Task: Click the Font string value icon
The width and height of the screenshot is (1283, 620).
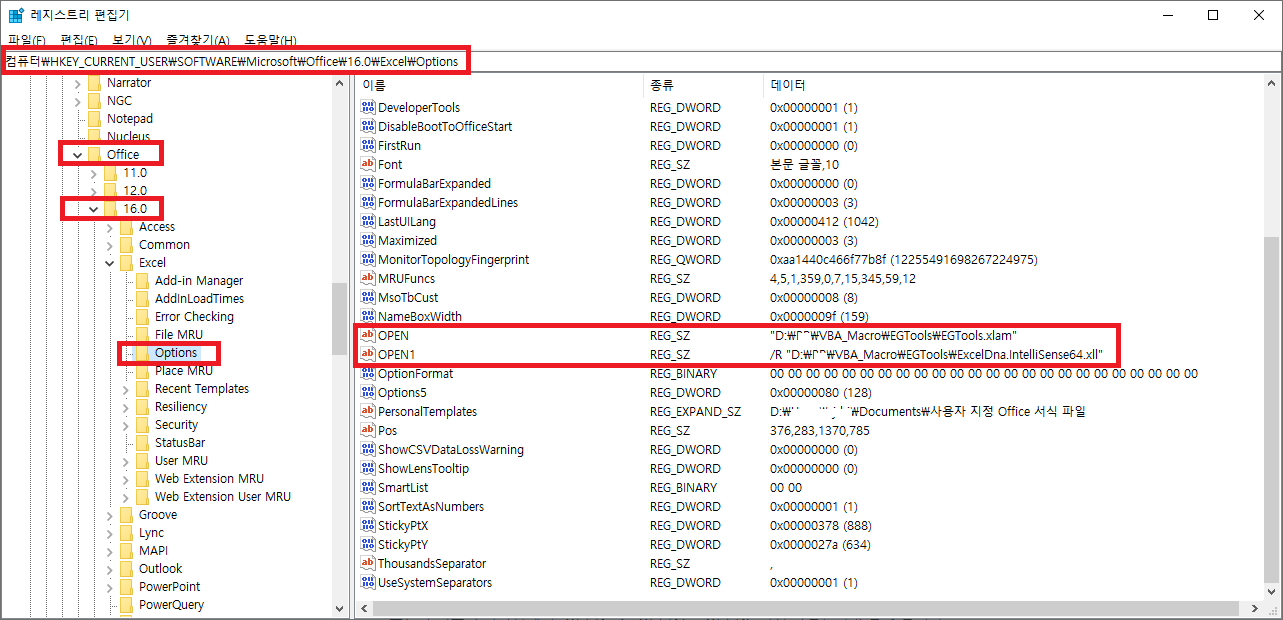Action: pos(367,165)
